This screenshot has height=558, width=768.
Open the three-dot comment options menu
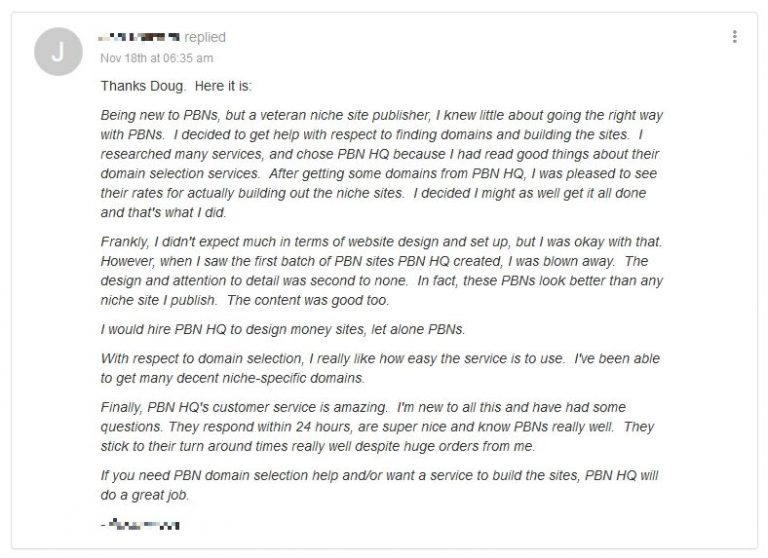tap(735, 37)
